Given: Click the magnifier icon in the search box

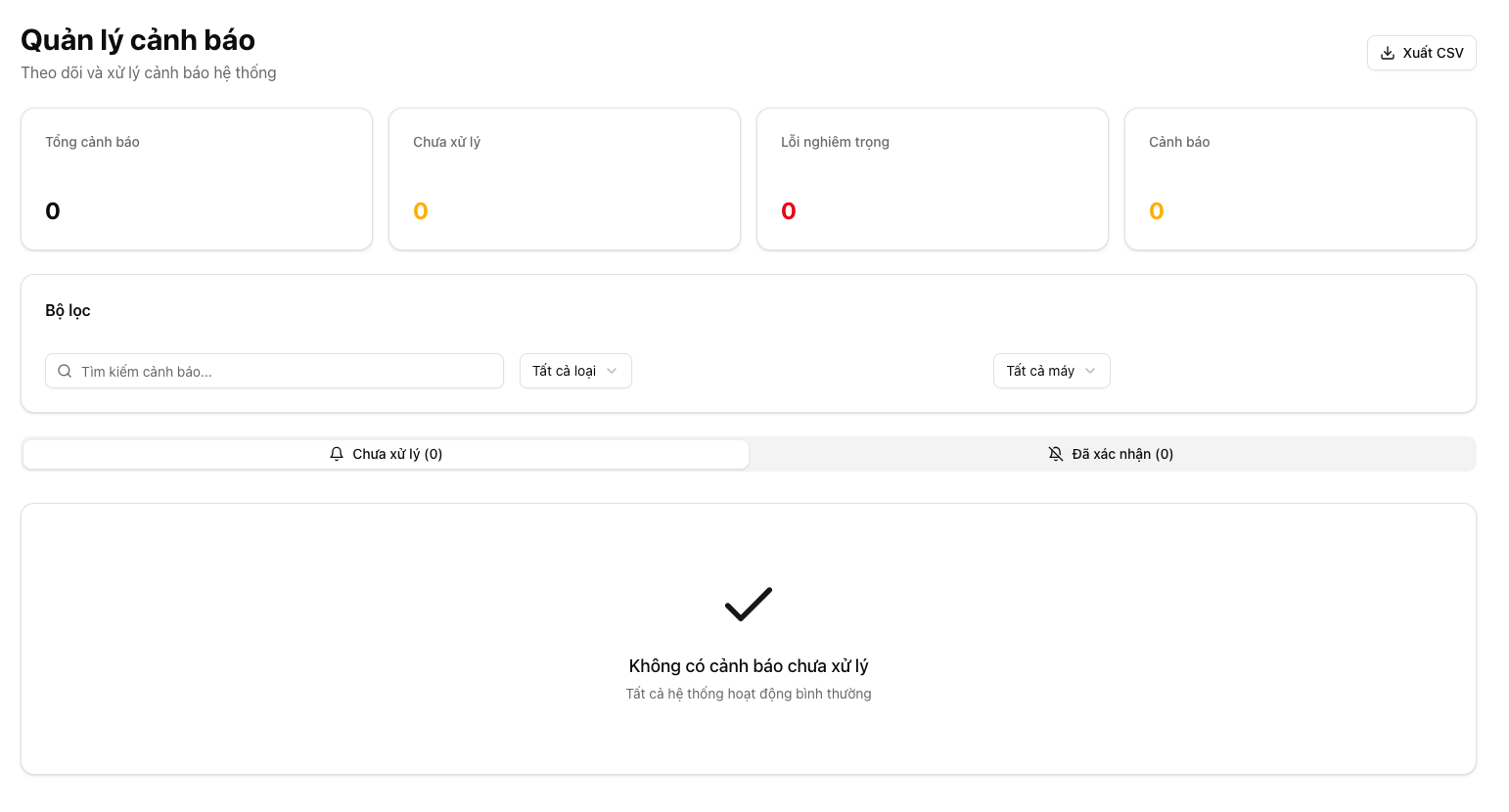Looking at the screenshot, I should coord(65,372).
